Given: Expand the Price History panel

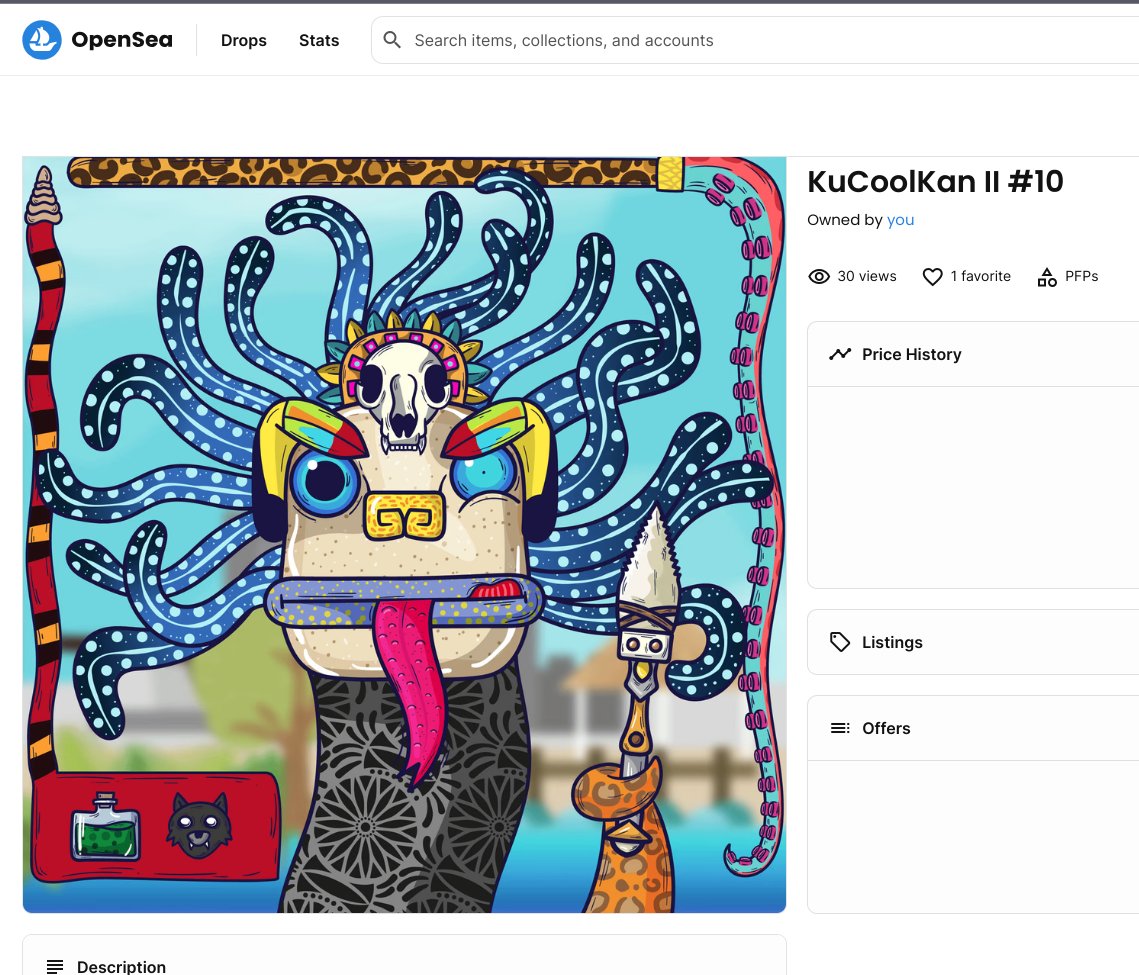Looking at the screenshot, I should coord(911,354).
